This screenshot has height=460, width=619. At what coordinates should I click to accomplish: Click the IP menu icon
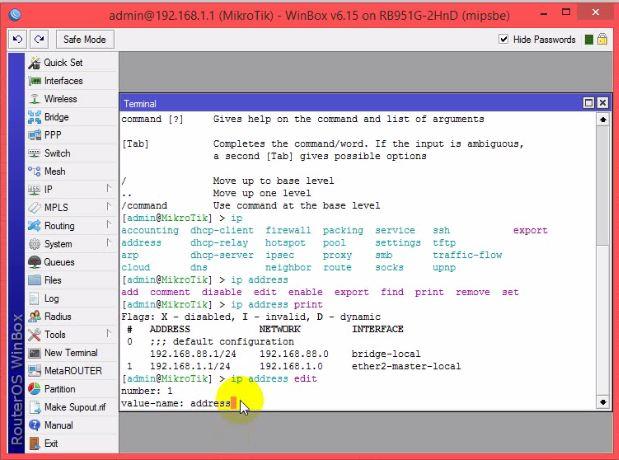click(34, 190)
